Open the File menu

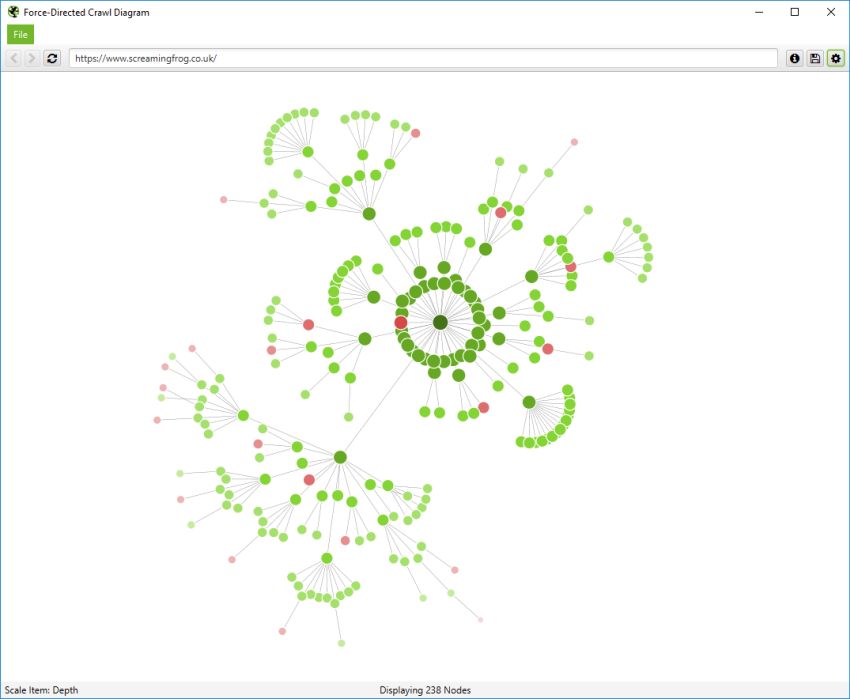[20, 35]
